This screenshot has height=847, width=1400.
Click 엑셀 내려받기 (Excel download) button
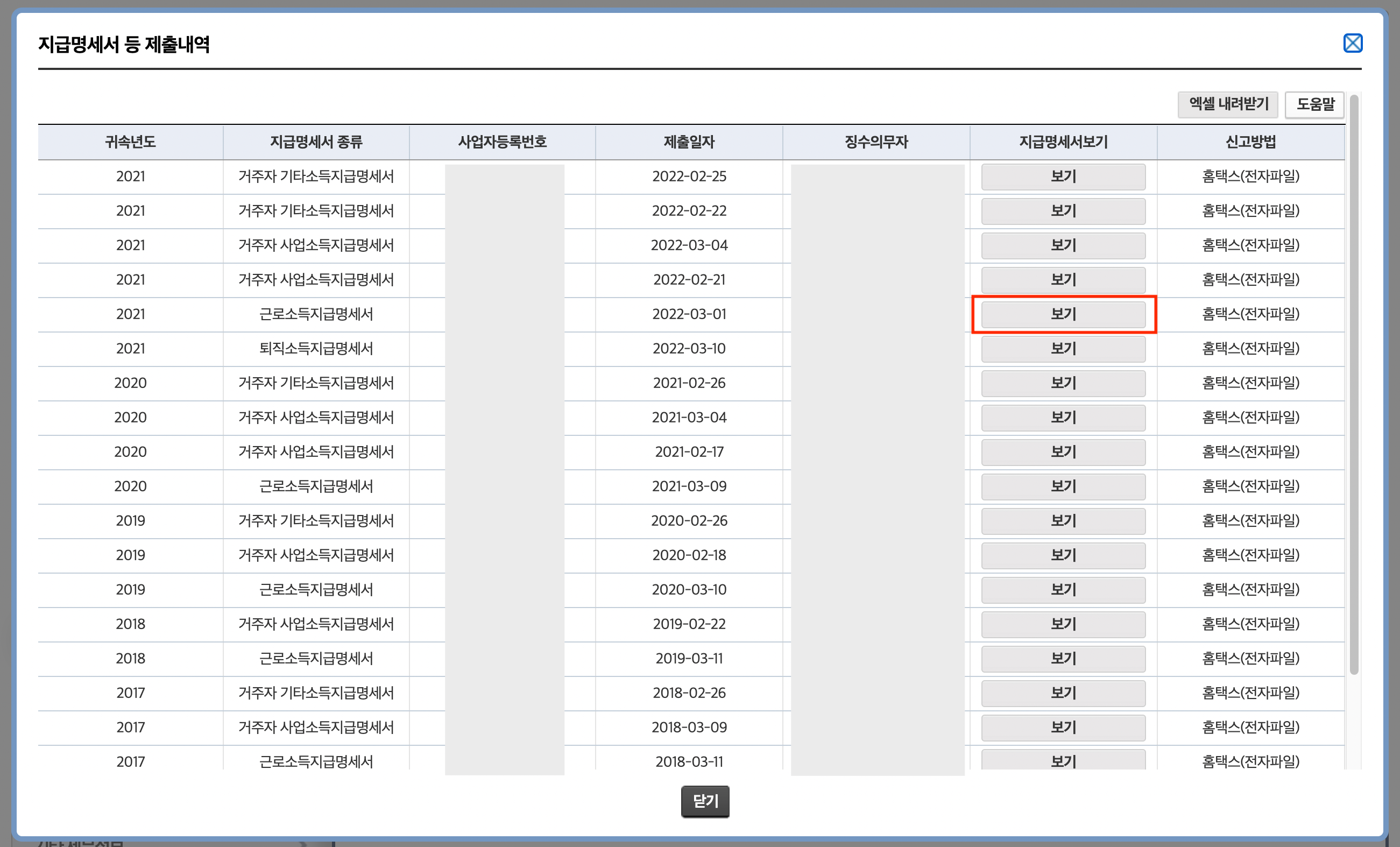pos(1228,104)
